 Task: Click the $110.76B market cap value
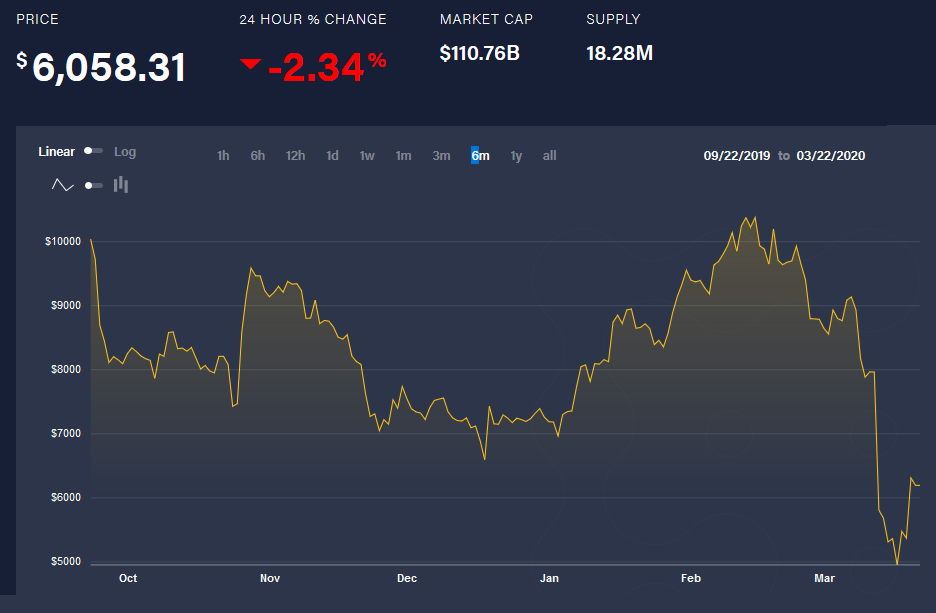coord(479,53)
